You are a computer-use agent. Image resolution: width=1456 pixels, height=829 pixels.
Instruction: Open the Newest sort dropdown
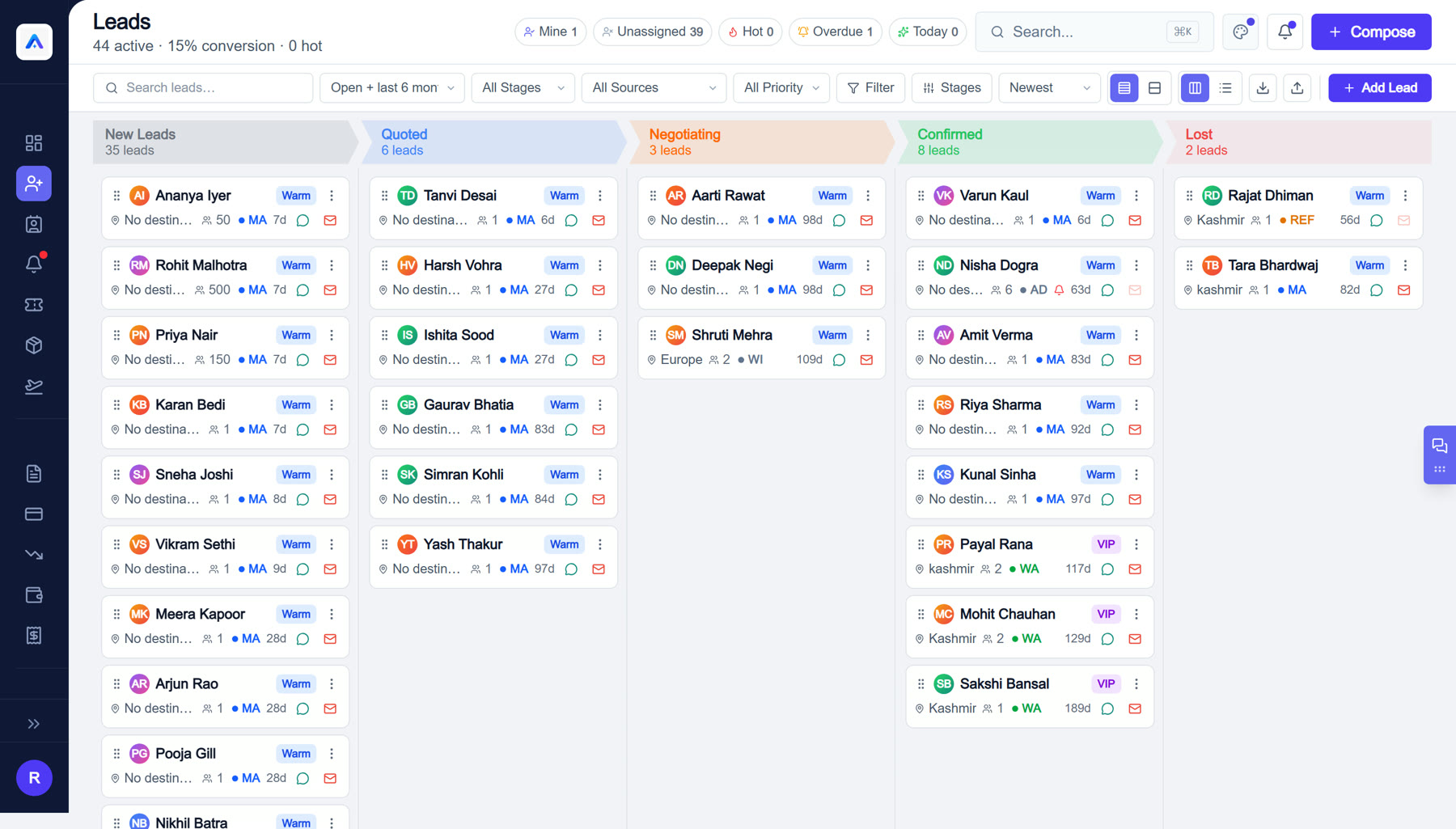[1050, 87]
